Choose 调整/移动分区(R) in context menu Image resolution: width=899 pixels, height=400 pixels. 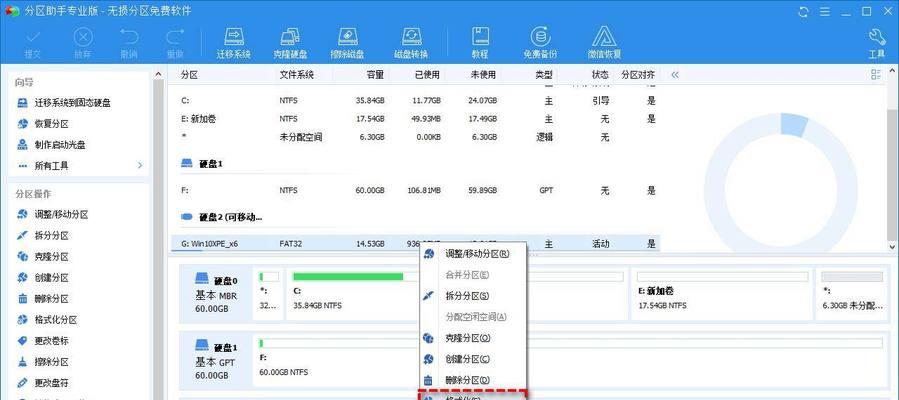click(x=473, y=253)
